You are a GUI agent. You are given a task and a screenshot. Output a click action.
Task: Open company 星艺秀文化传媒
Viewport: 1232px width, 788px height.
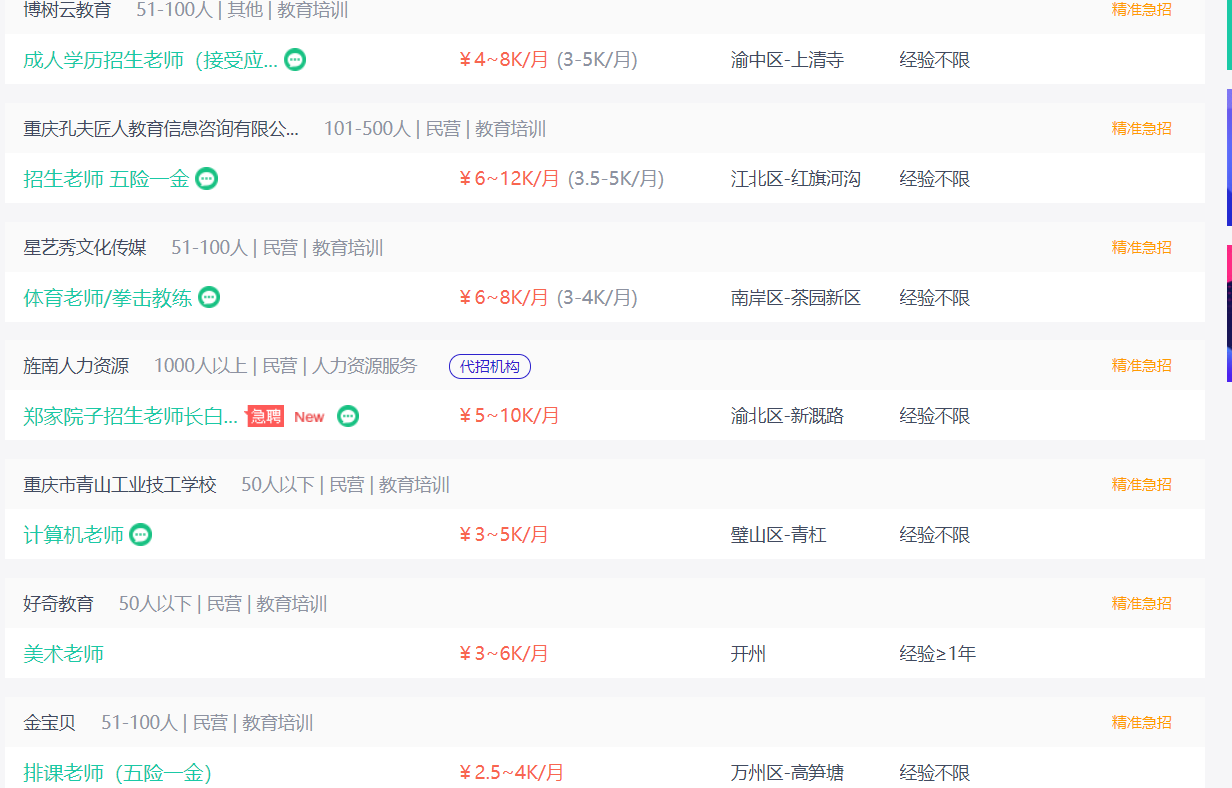click(x=85, y=248)
